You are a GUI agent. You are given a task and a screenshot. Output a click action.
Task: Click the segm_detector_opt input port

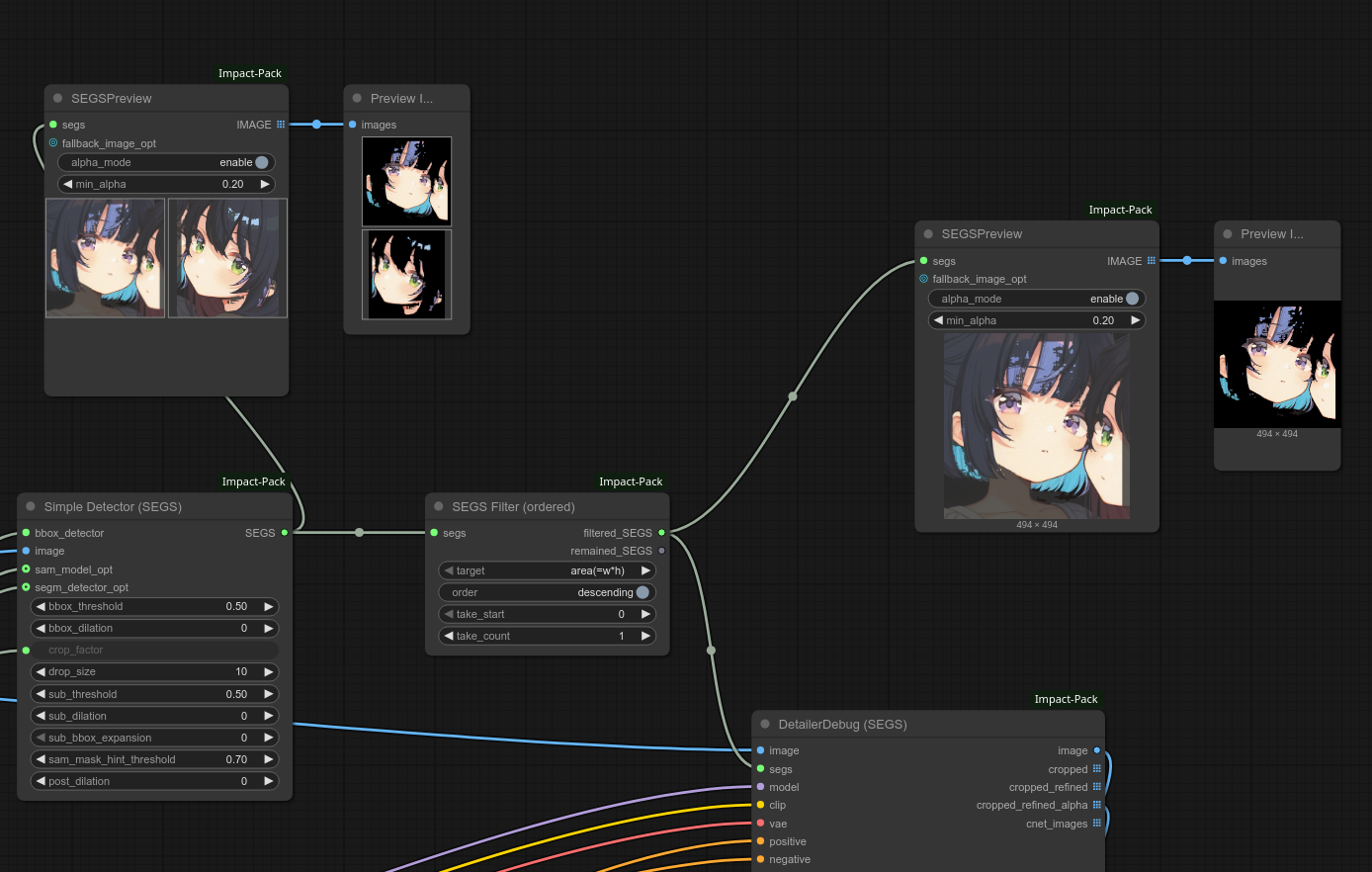26,587
